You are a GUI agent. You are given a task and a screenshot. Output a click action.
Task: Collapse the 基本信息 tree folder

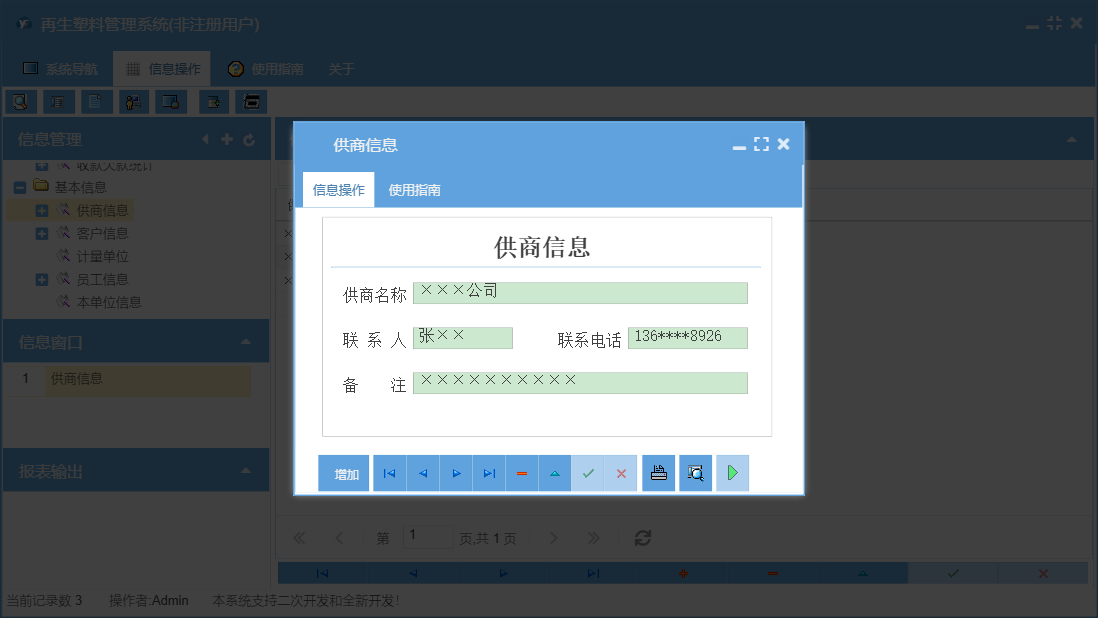click(20, 186)
